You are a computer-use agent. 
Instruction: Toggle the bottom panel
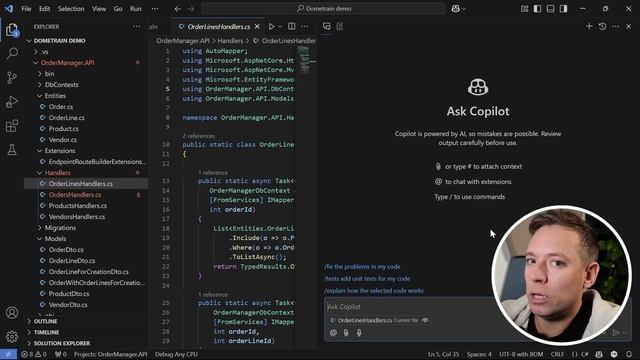click(551, 9)
